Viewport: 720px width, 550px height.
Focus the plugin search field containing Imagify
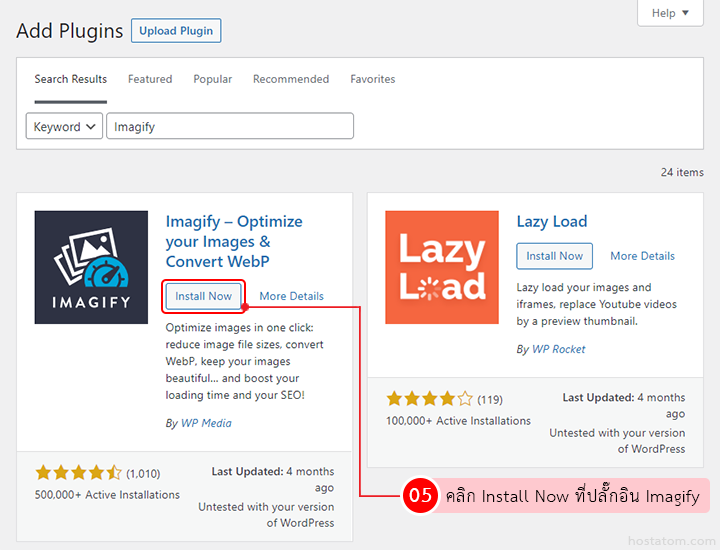(230, 127)
